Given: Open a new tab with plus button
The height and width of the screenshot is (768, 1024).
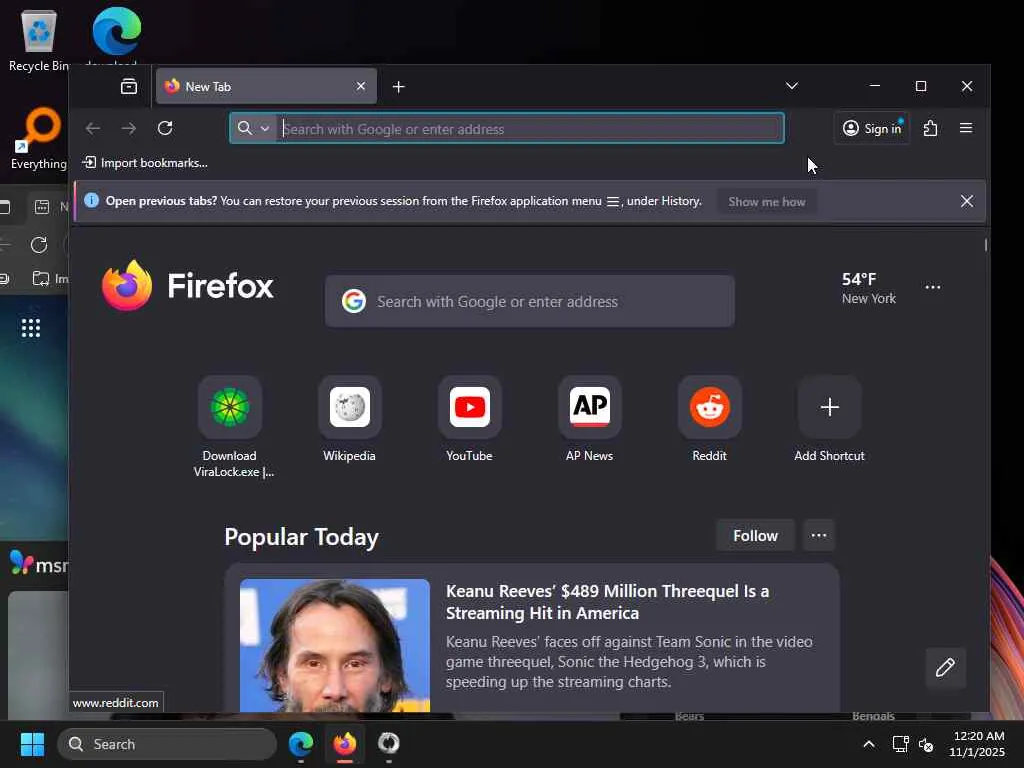Looking at the screenshot, I should 398,86.
